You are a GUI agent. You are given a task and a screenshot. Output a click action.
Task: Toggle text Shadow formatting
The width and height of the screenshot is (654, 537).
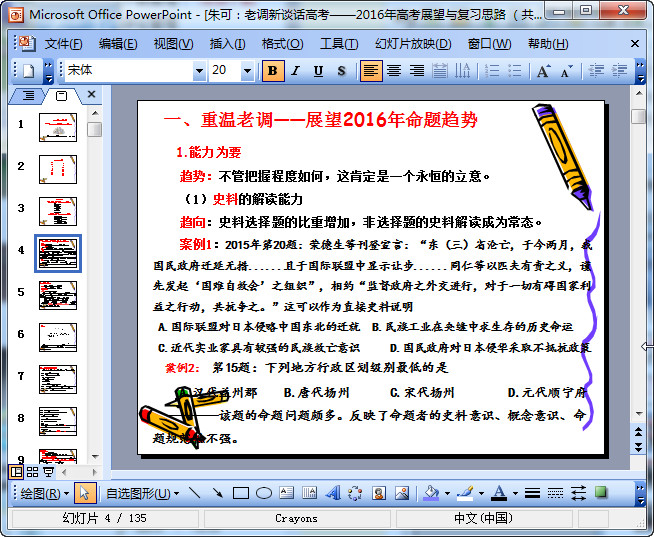[341, 71]
